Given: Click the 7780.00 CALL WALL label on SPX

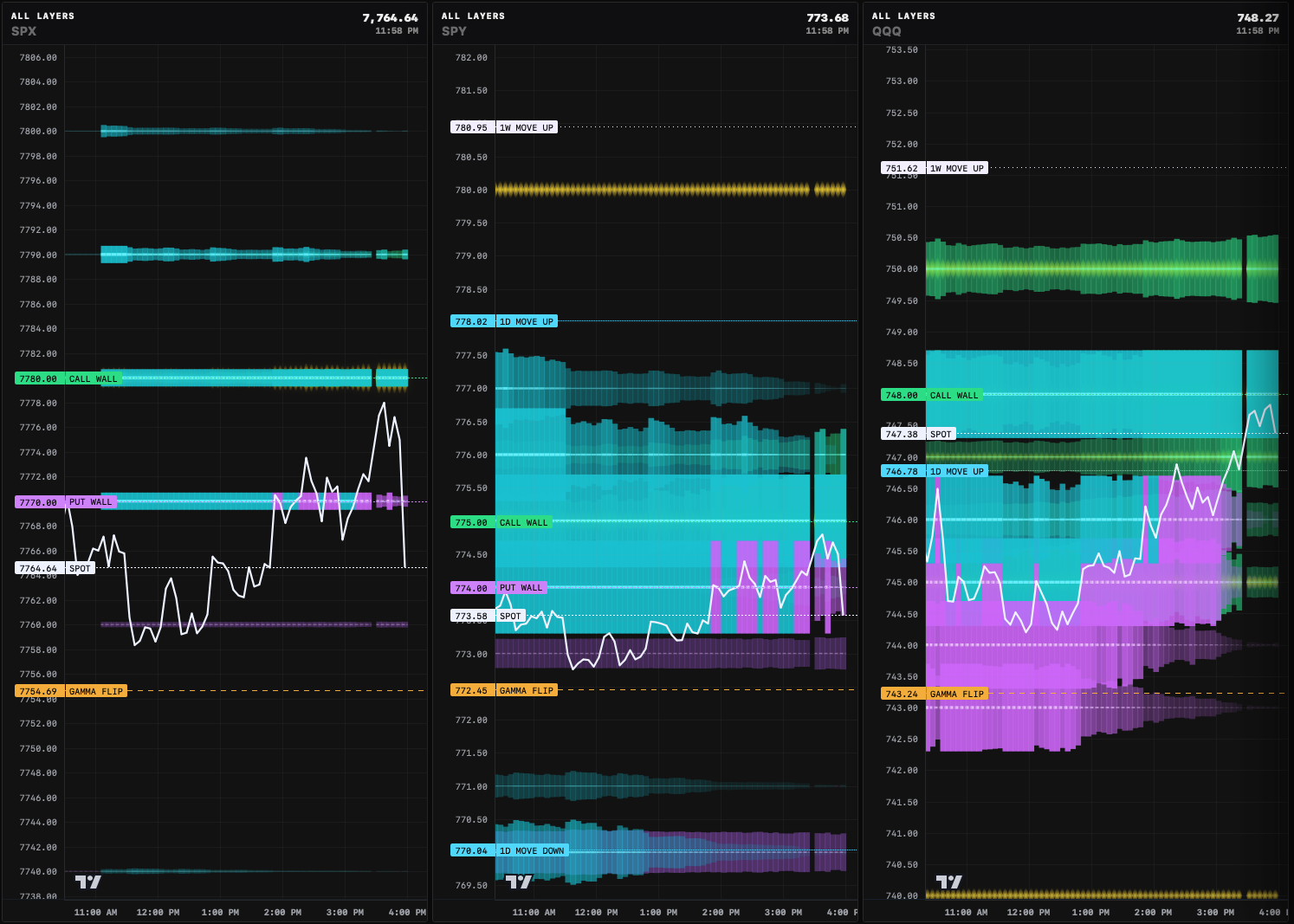Looking at the screenshot, I should 68,378.
